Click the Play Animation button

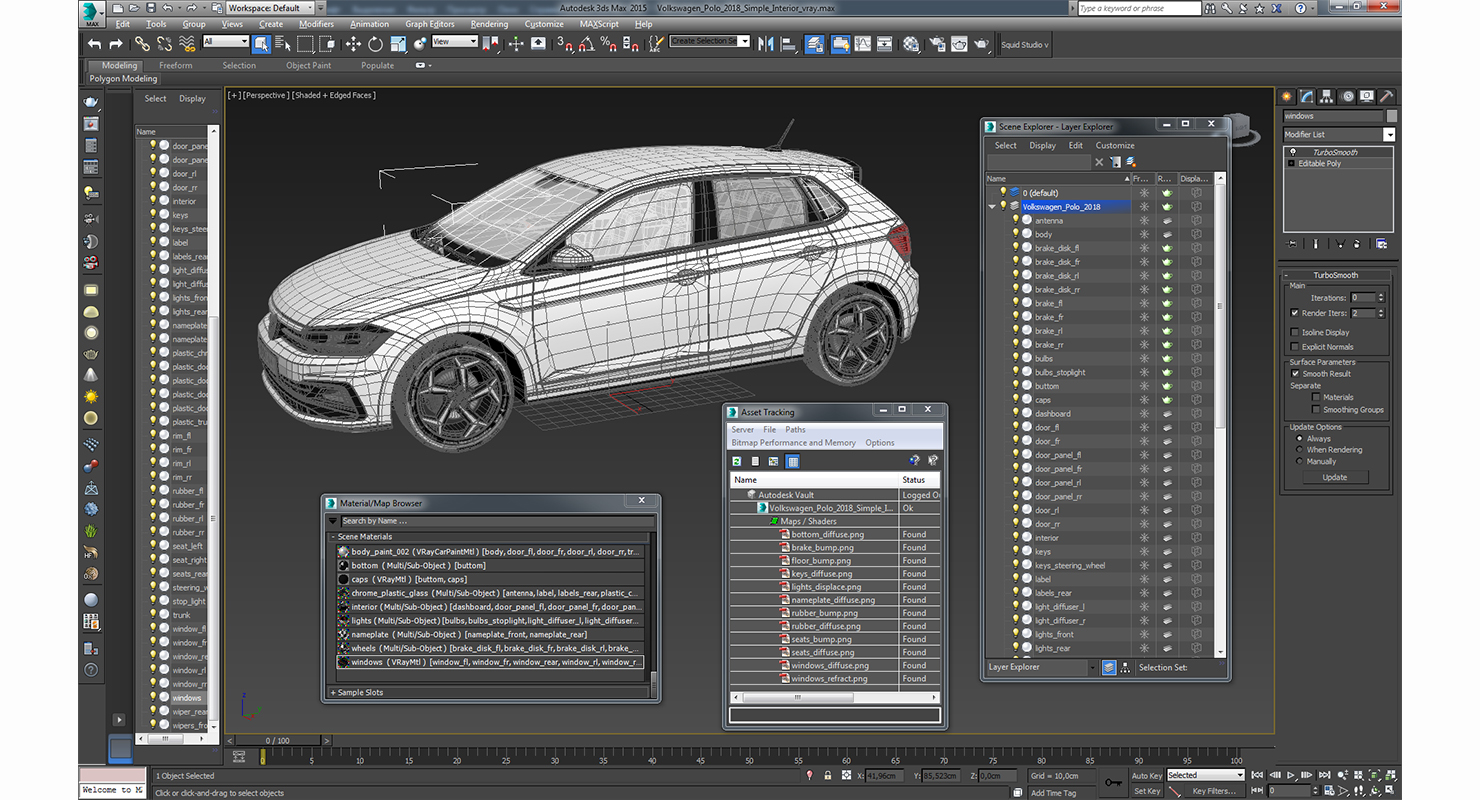(x=1291, y=775)
